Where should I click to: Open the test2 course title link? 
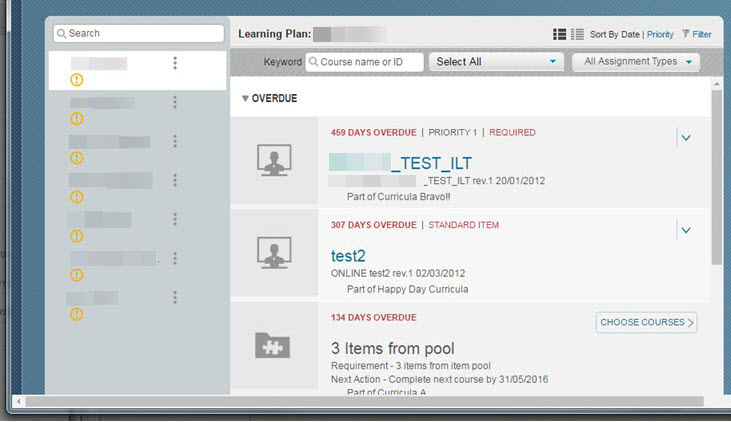click(348, 256)
